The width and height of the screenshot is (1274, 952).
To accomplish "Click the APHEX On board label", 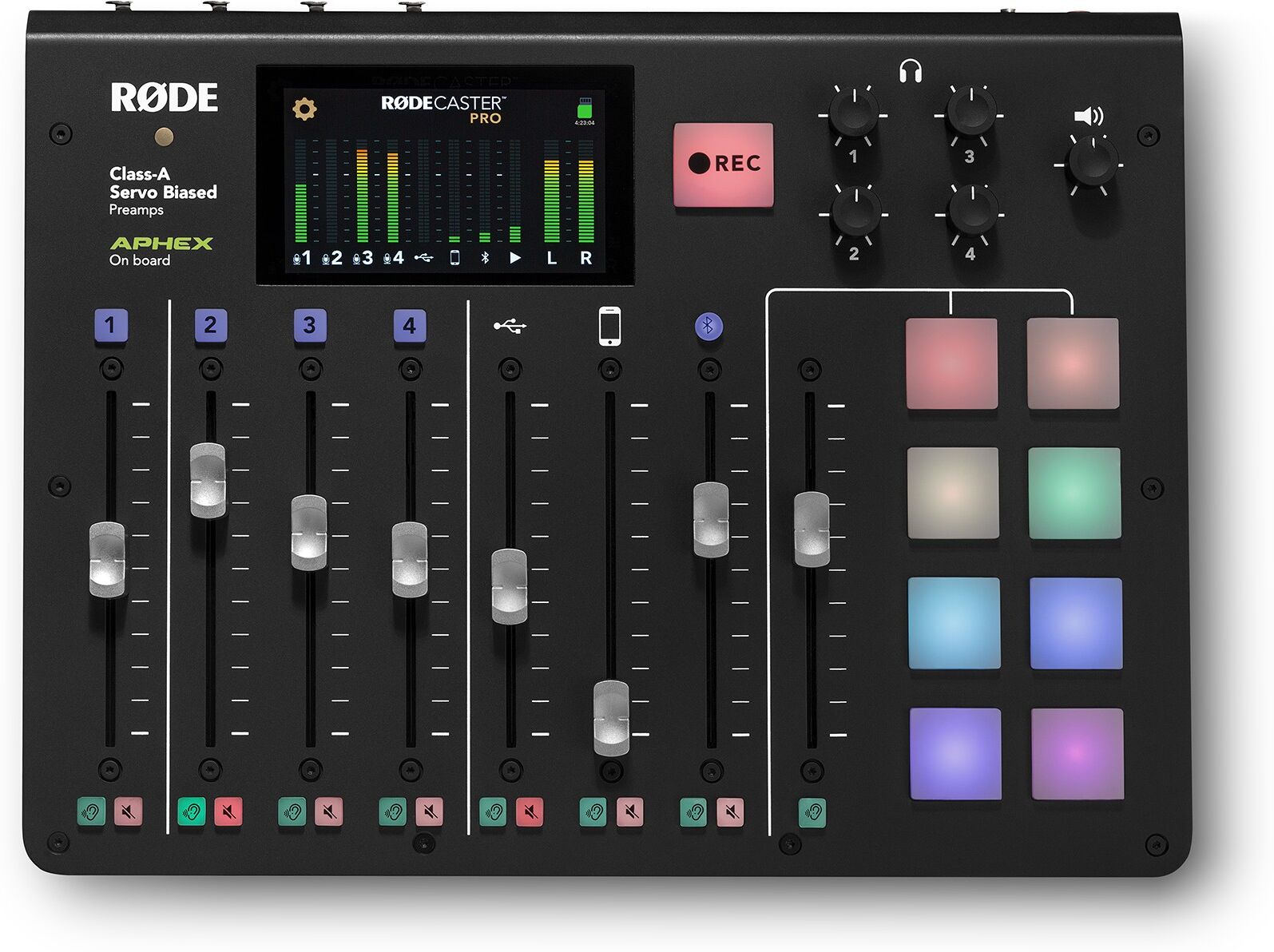I will click(x=161, y=251).
